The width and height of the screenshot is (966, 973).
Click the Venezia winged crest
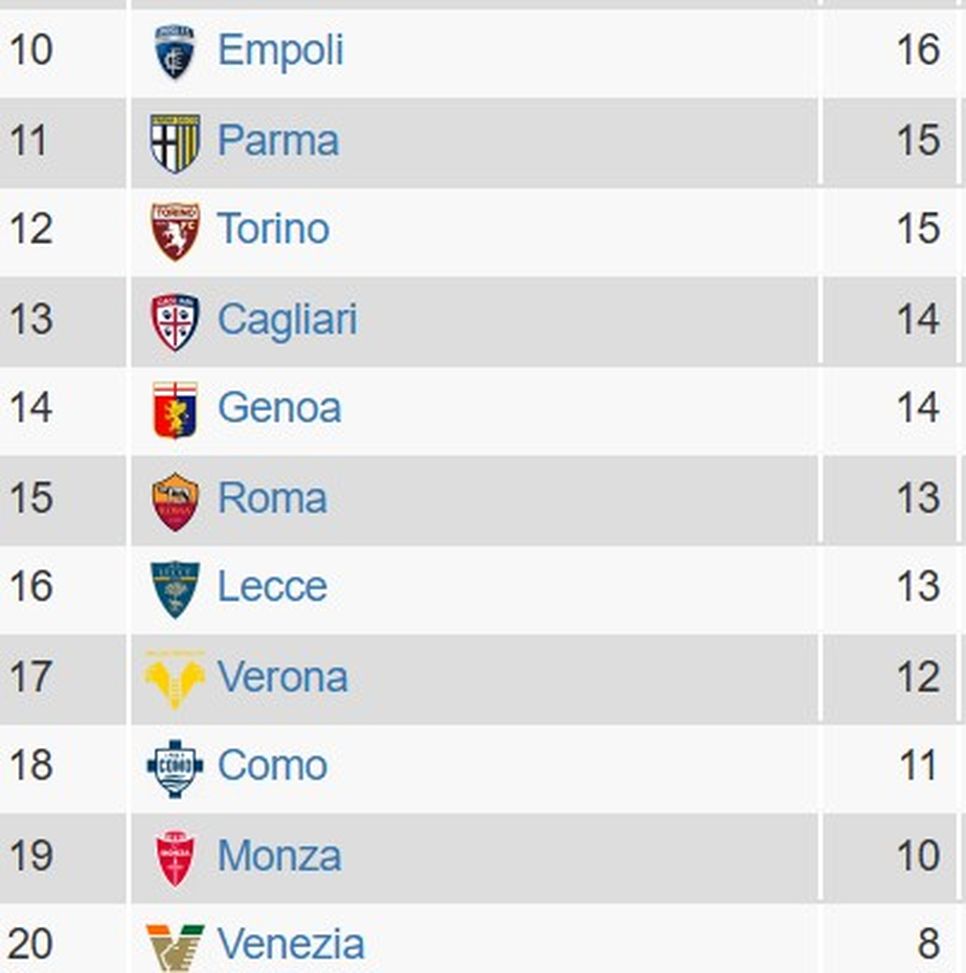pyautogui.click(x=175, y=941)
